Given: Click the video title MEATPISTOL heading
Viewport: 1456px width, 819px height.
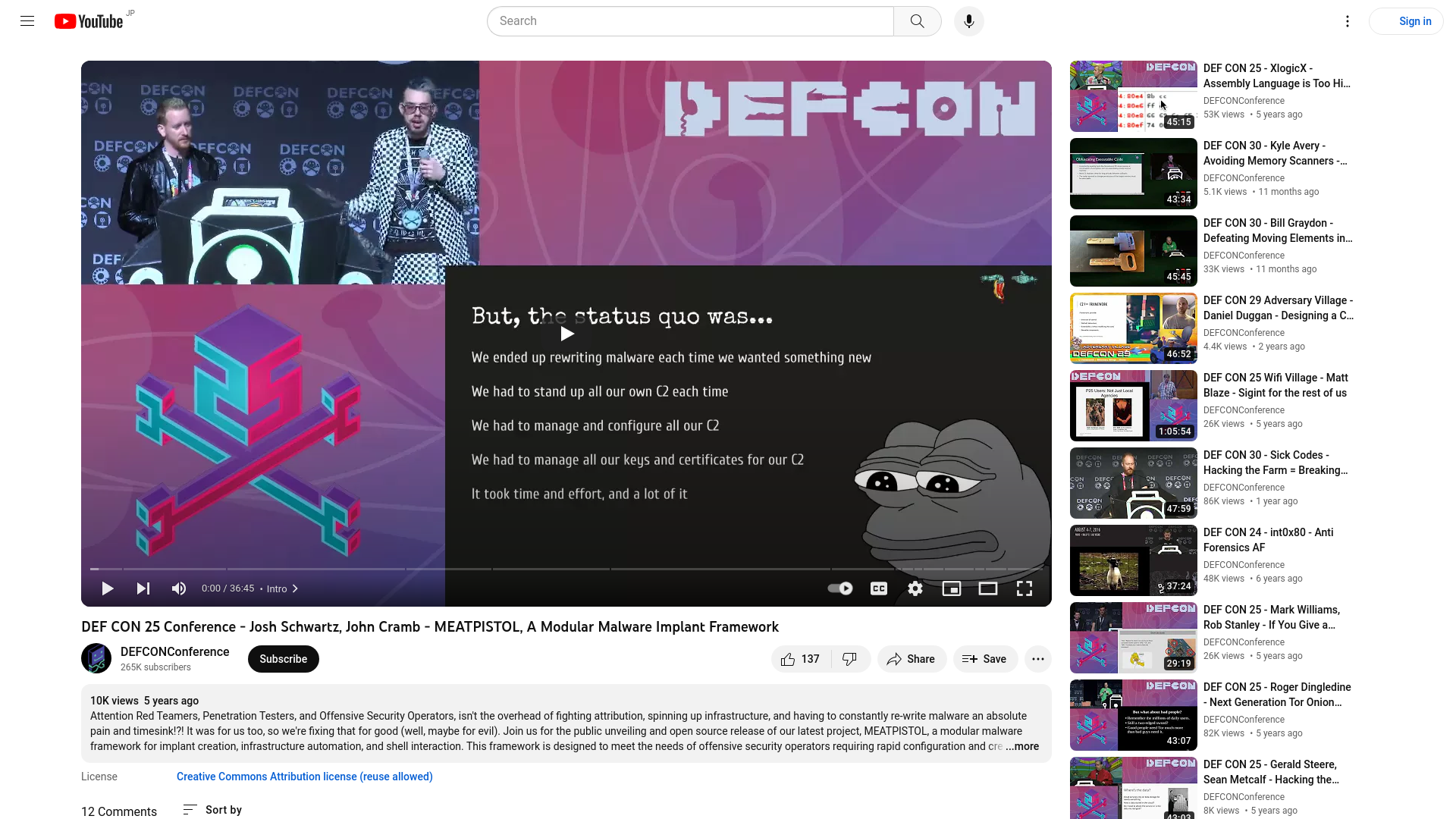Looking at the screenshot, I should (x=430, y=627).
